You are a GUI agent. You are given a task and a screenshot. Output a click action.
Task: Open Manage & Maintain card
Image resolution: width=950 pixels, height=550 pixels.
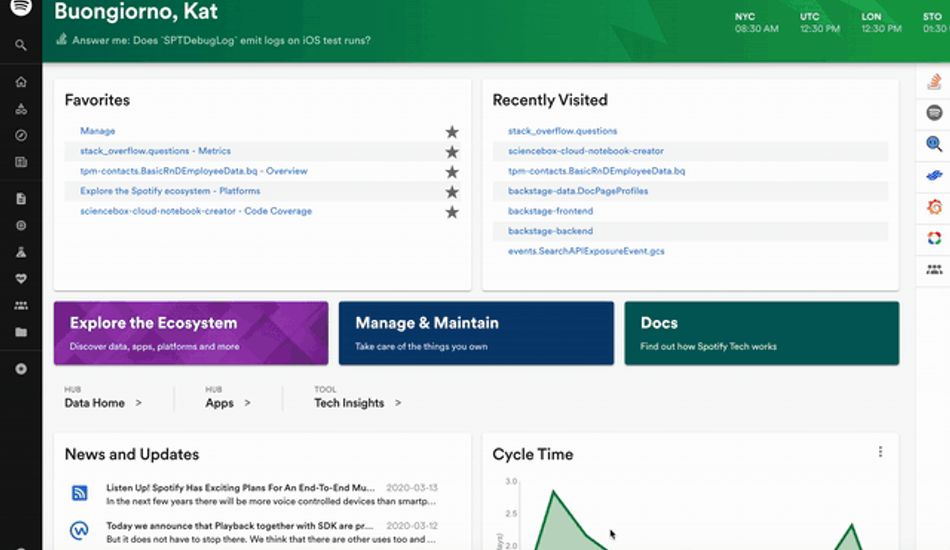tap(476, 333)
